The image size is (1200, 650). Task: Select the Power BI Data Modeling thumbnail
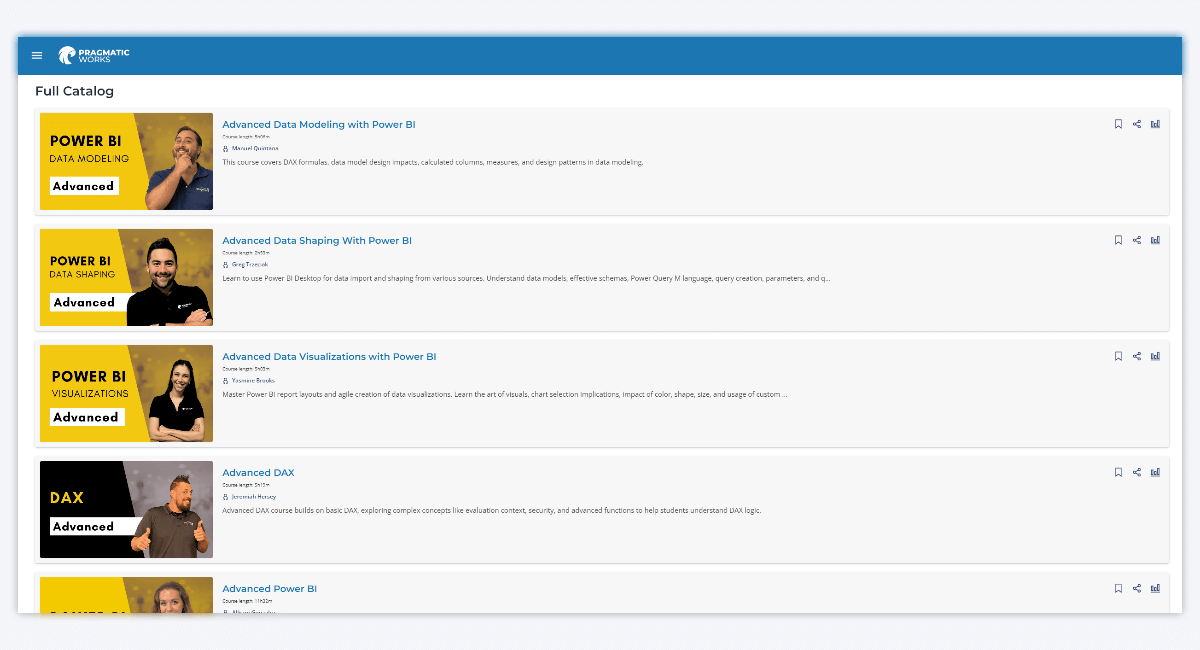pyautogui.click(x=126, y=161)
